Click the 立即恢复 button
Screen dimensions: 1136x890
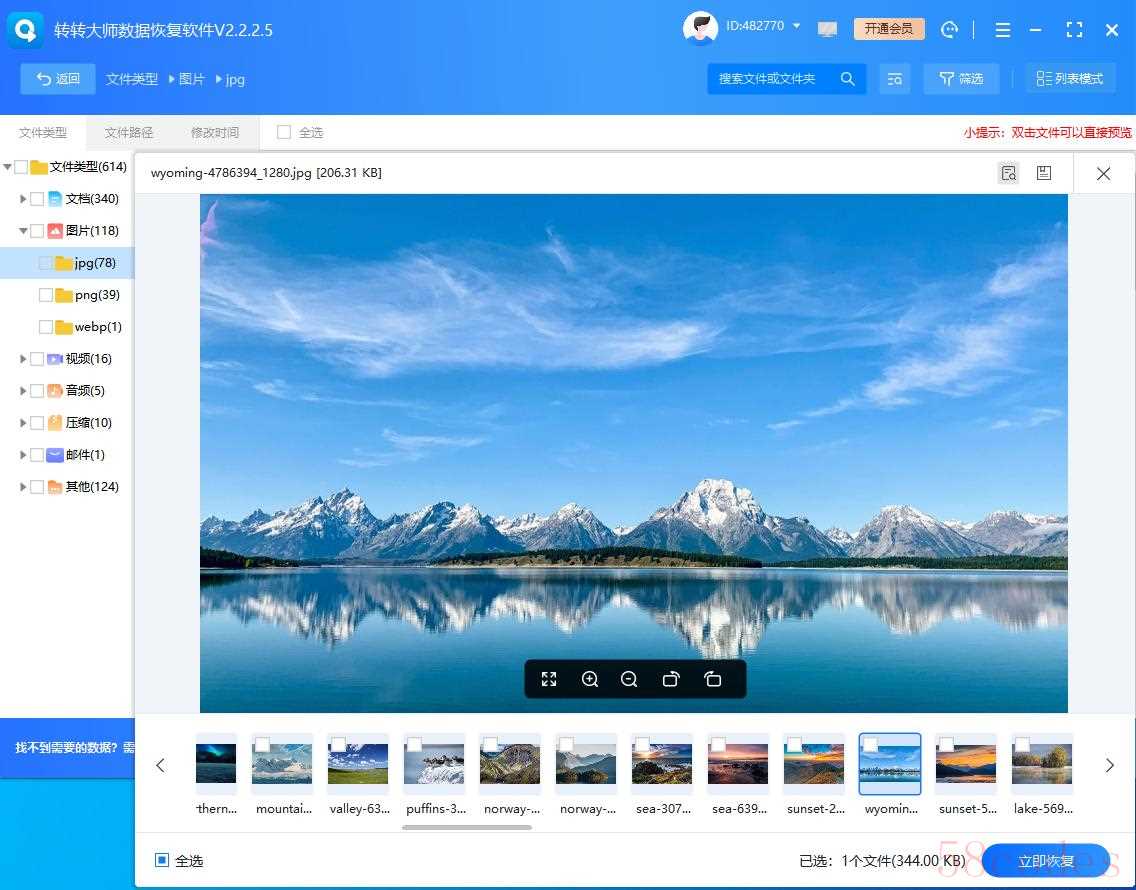coord(1046,861)
